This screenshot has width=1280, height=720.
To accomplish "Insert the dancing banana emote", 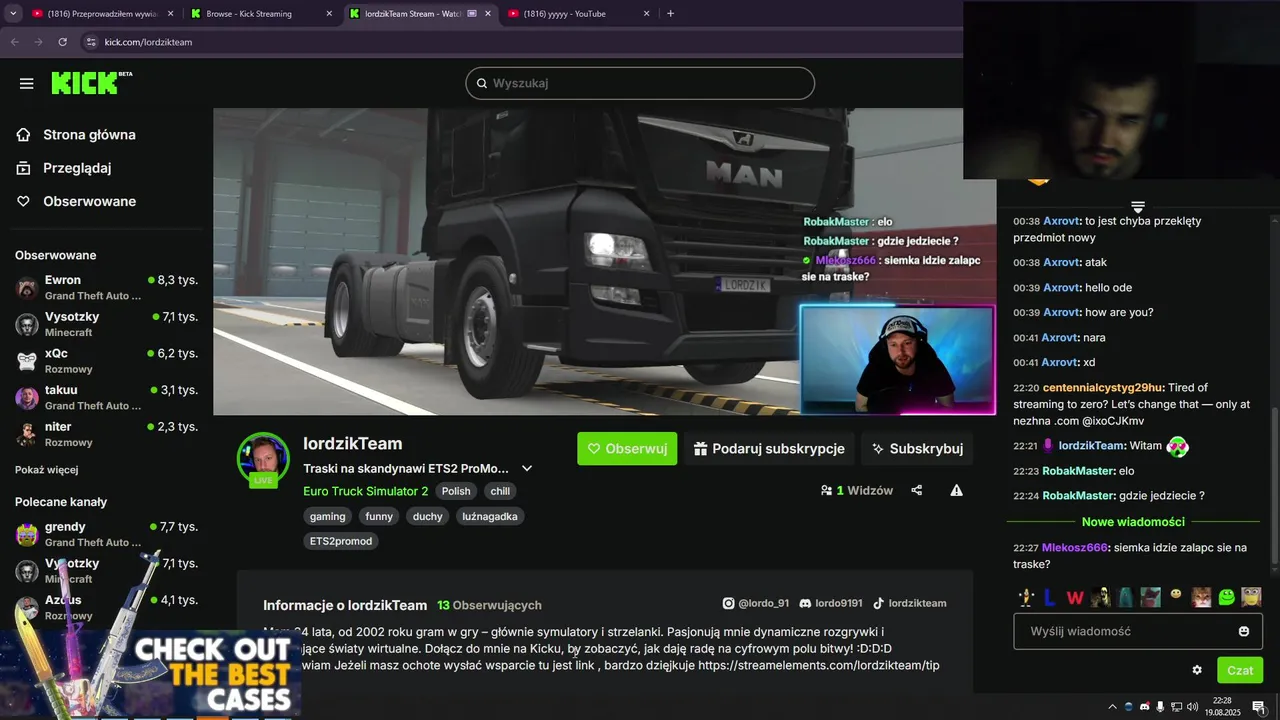I will click(x=1025, y=597).
